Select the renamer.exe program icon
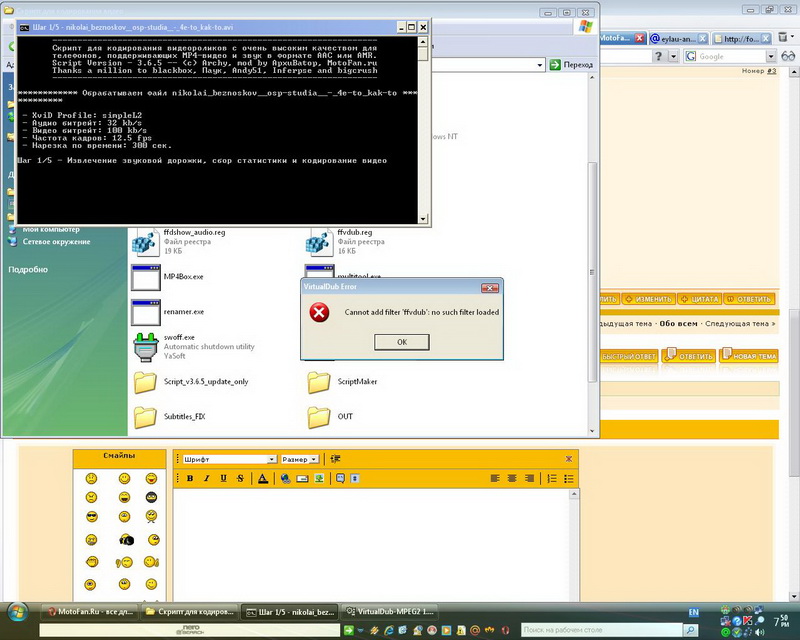This screenshot has height=640, width=800. tap(145, 312)
